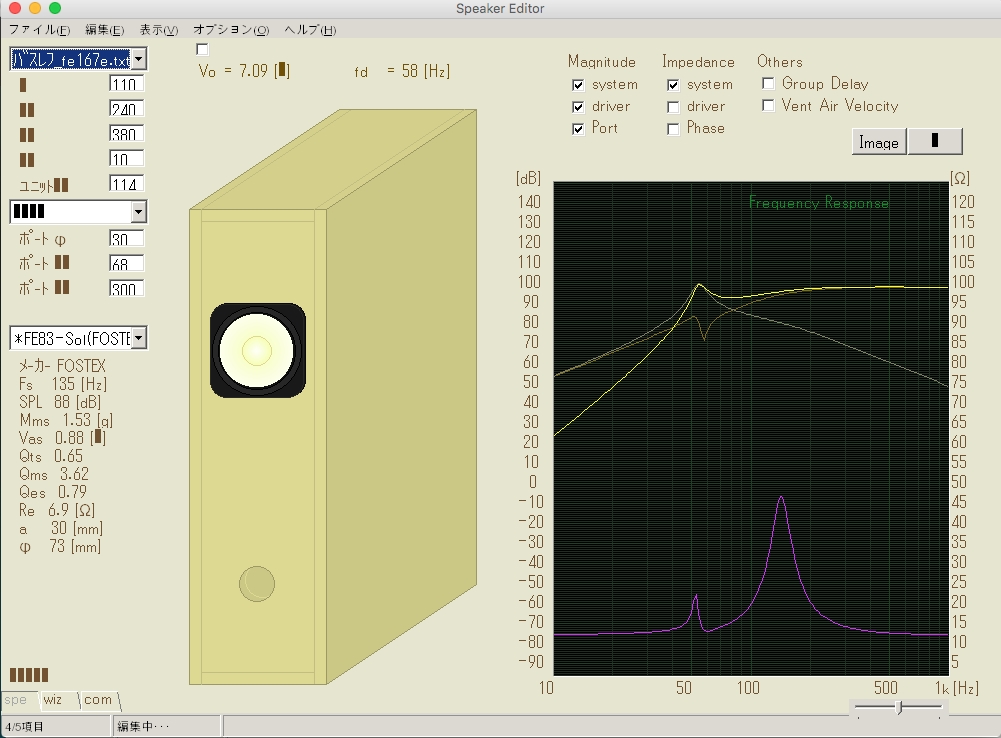Viewport: 1001px width, 738px height.
Task: Click the slider below the frequency graph
Action: click(x=900, y=708)
